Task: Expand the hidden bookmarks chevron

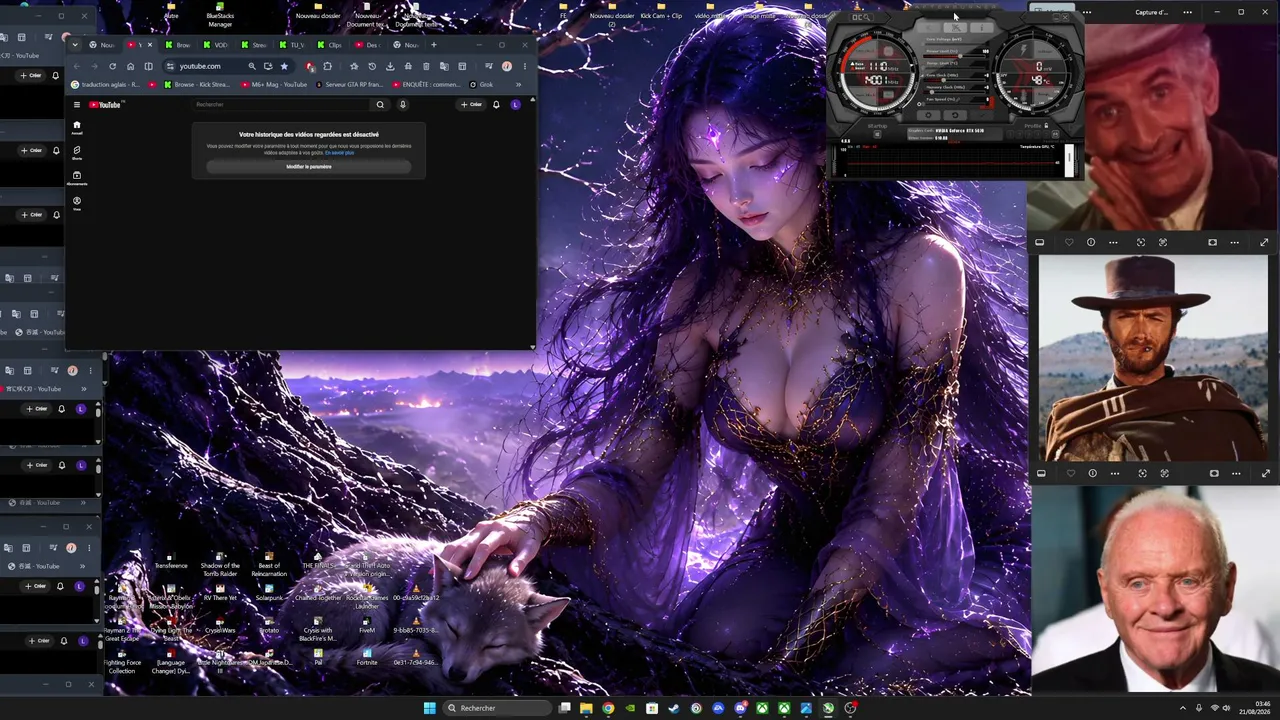Action: tap(518, 85)
